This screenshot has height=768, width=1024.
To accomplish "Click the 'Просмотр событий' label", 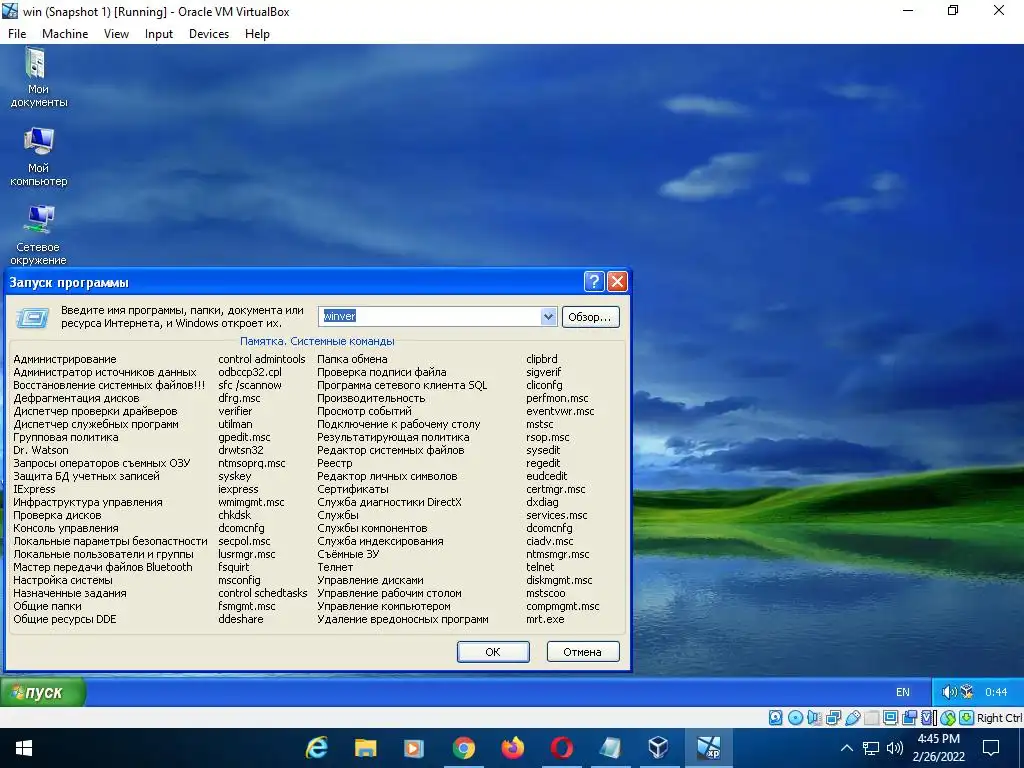I will (364, 411).
